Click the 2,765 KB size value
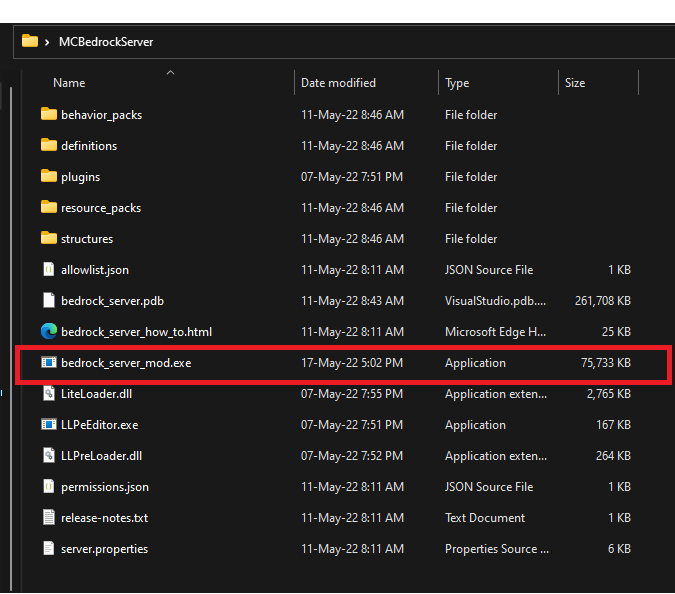675x594 pixels. tap(609, 394)
